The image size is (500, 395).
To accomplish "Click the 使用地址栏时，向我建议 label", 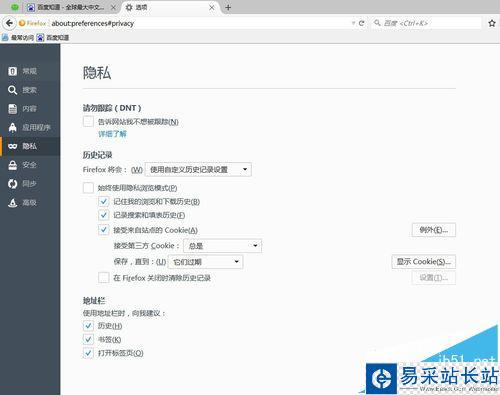I will [x=124, y=313].
